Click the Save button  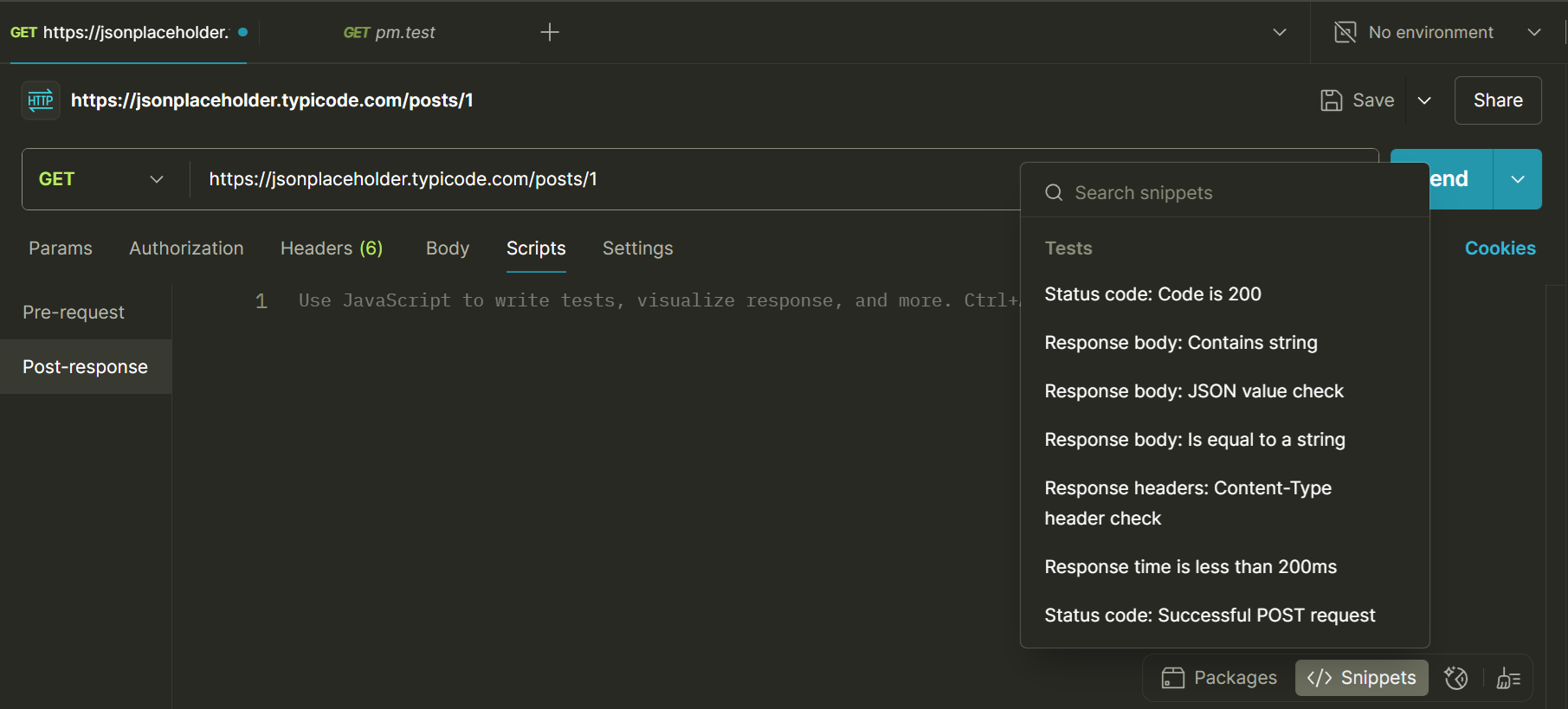(1358, 100)
